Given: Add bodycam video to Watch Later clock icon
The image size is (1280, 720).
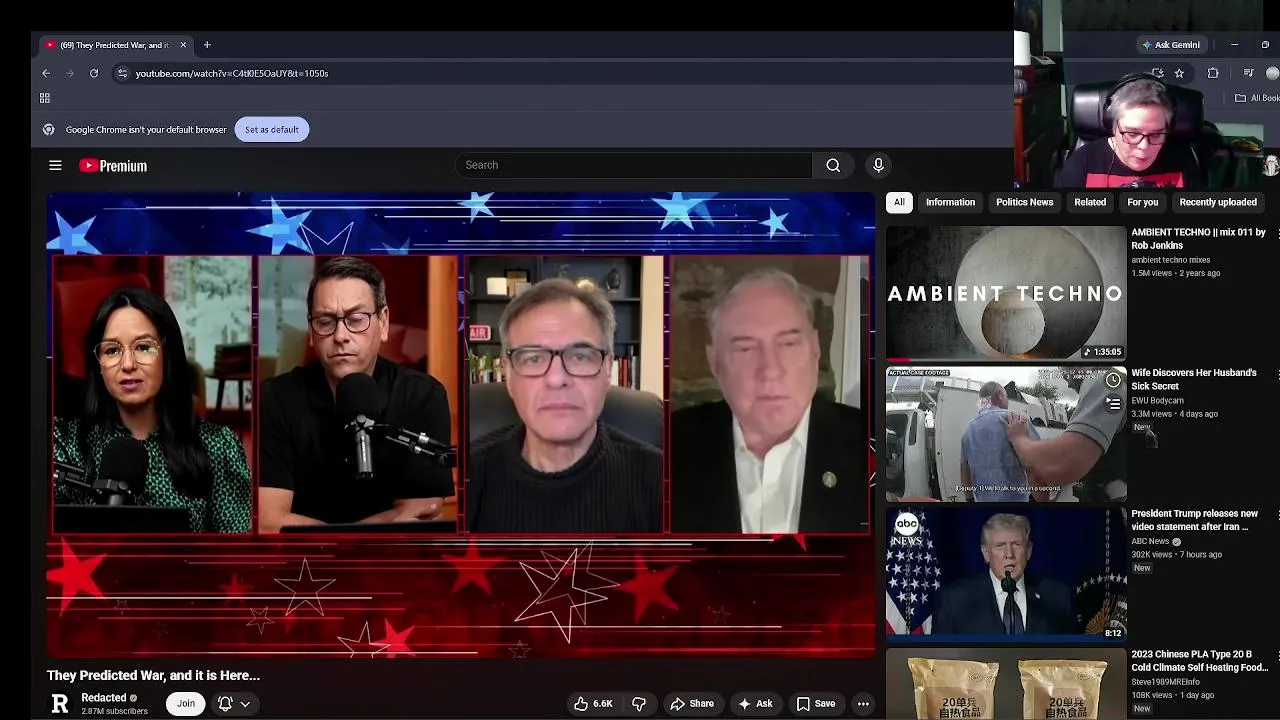Looking at the screenshot, I should [x=1113, y=381].
